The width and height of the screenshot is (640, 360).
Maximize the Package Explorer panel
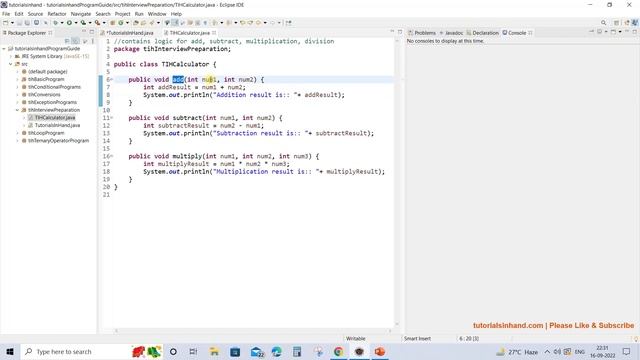click(x=92, y=32)
